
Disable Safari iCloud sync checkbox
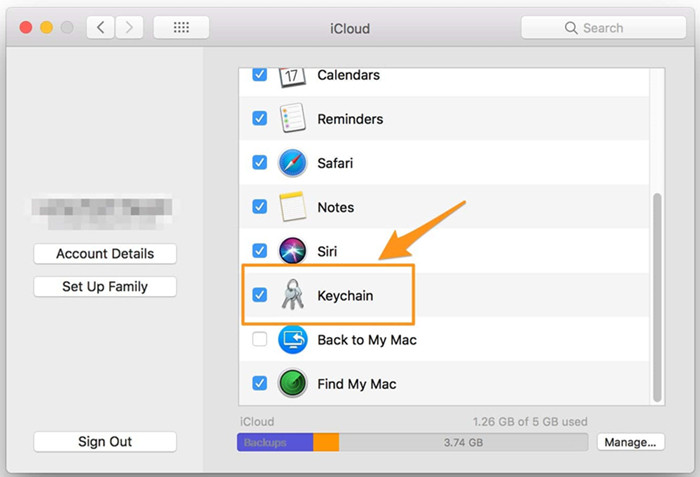(259, 162)
